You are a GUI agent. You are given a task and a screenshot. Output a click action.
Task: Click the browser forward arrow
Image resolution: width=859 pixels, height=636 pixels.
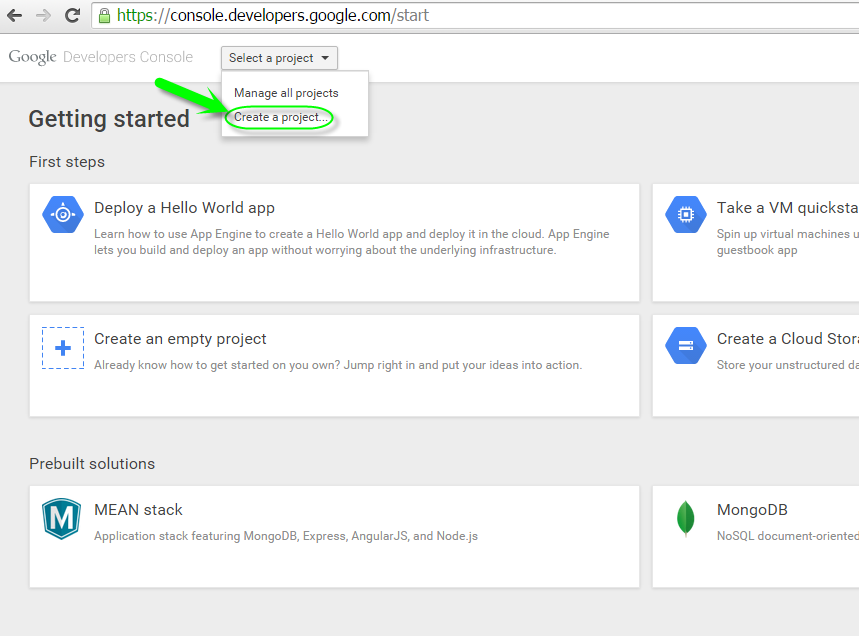[43, 16]
